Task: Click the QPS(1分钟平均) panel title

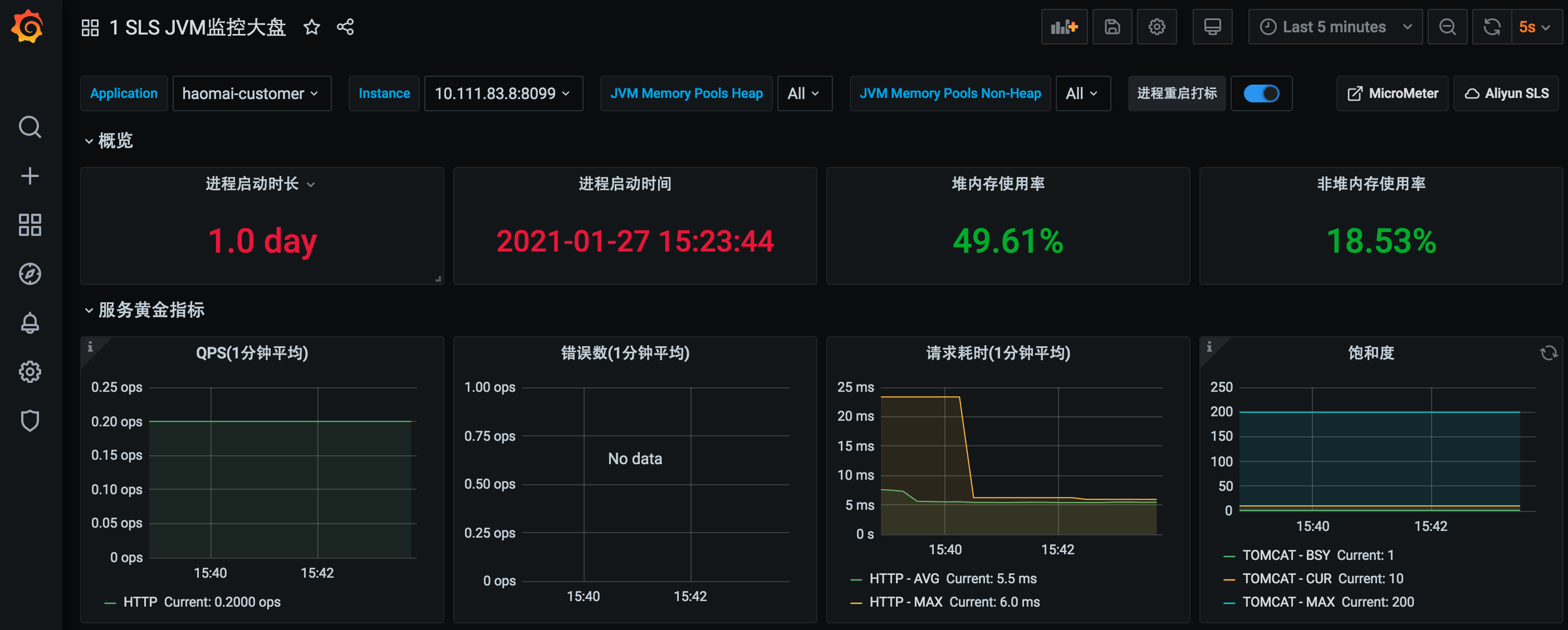Action: pos(252,353)
